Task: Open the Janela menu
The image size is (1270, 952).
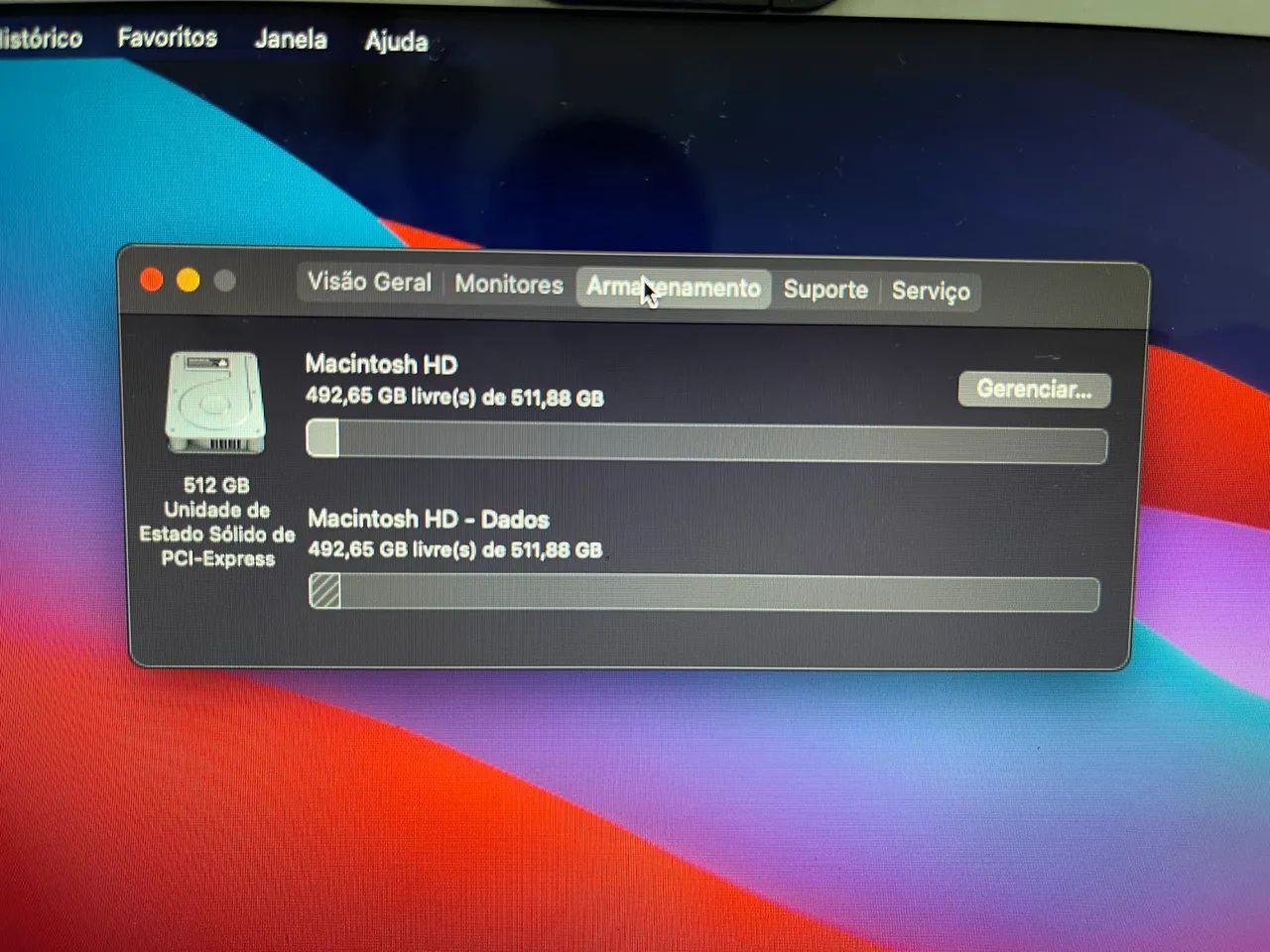Action: (291, 39)
